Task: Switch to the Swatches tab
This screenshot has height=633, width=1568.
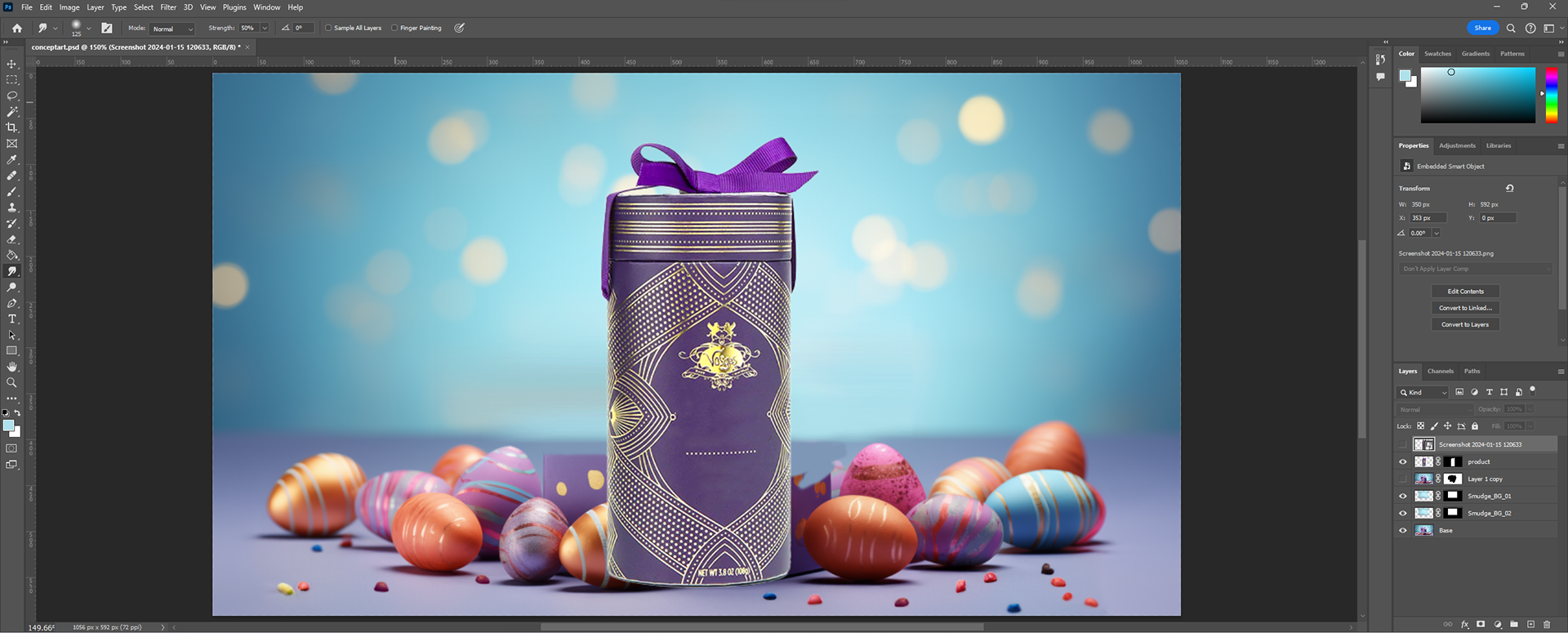Action: point(1438,54)
